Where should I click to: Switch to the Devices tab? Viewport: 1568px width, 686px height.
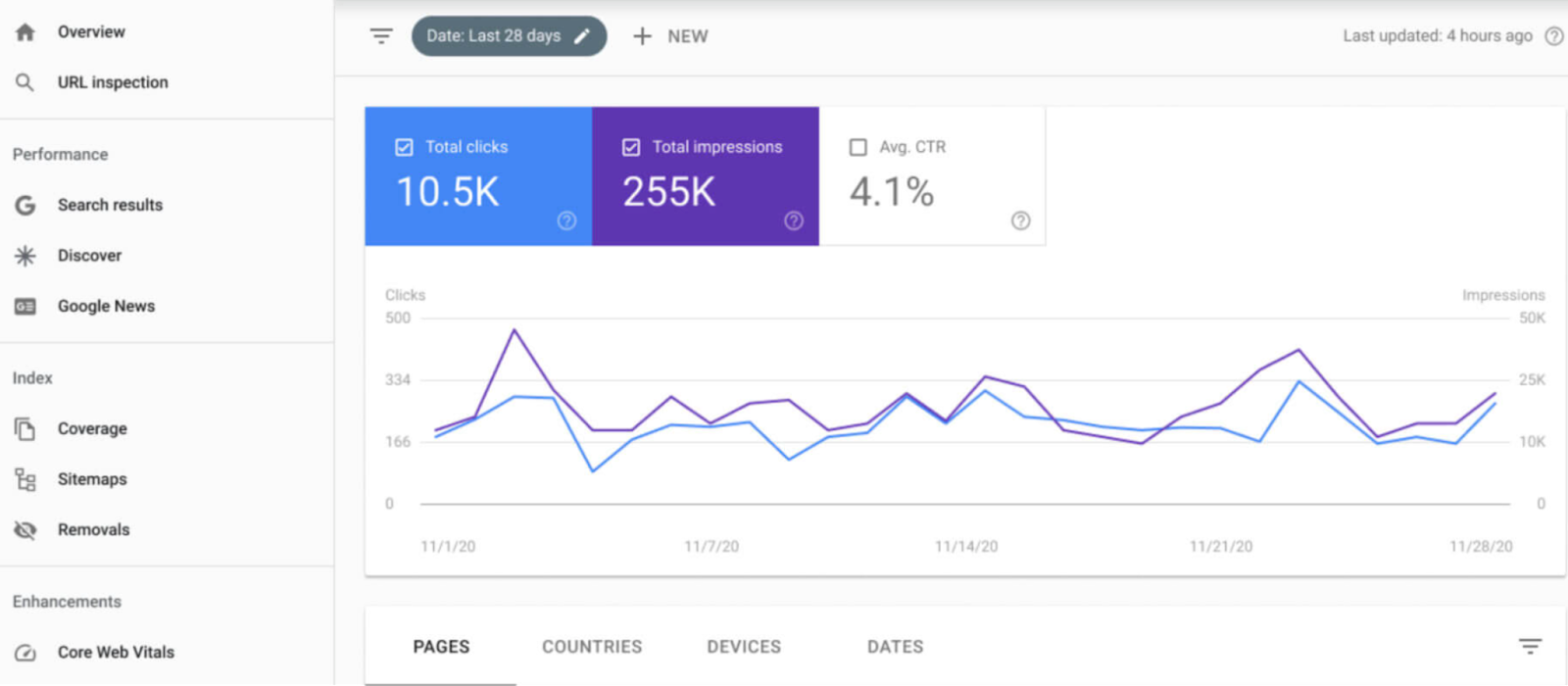tap(744, 647)
